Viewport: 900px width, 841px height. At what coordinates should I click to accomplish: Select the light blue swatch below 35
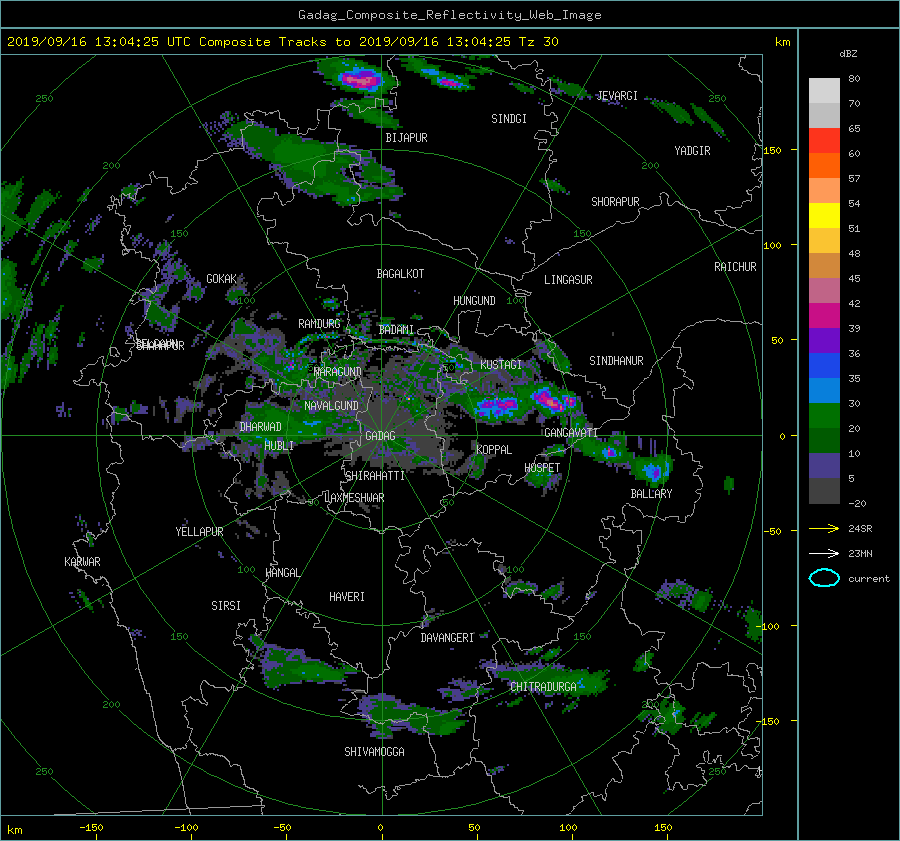click(824, 390)
